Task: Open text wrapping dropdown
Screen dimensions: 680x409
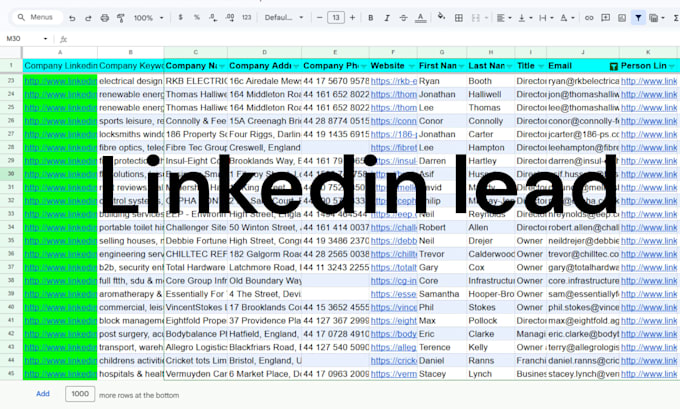Action: (x=546, y=18)
